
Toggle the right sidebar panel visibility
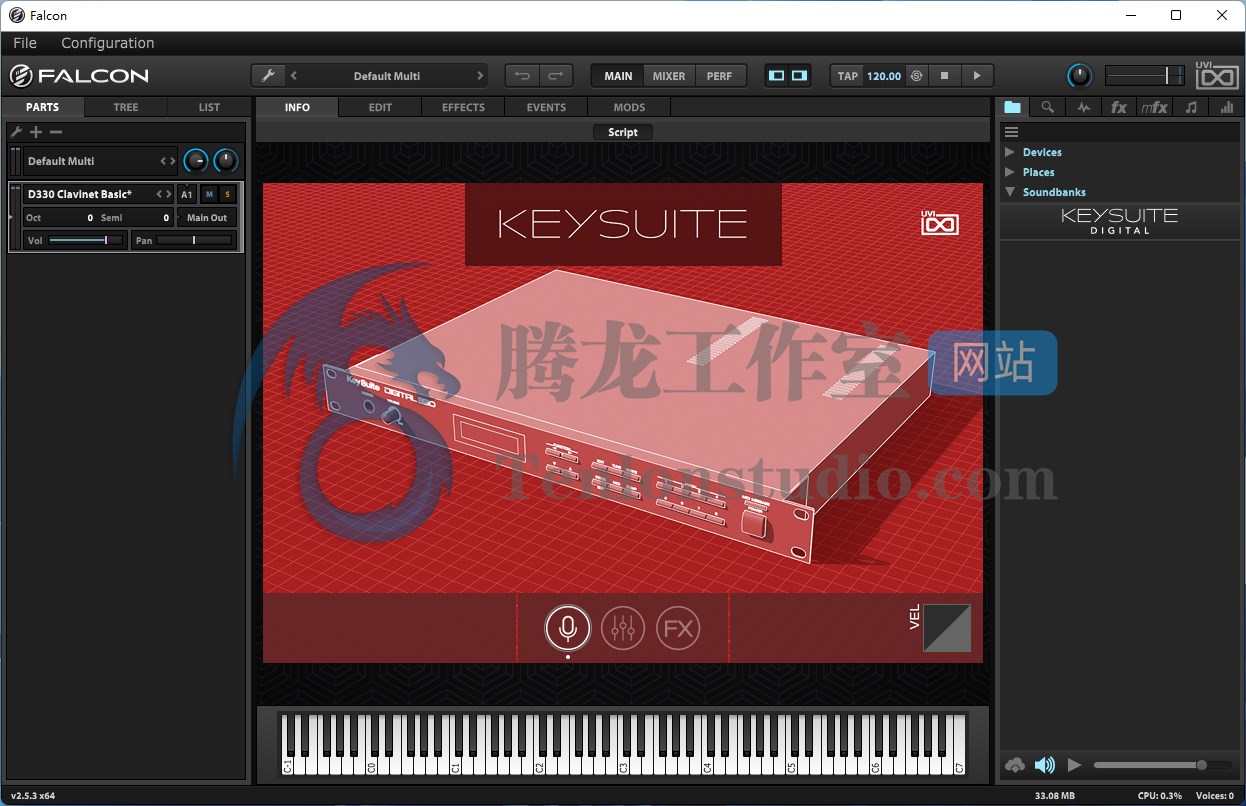point(799,76)
